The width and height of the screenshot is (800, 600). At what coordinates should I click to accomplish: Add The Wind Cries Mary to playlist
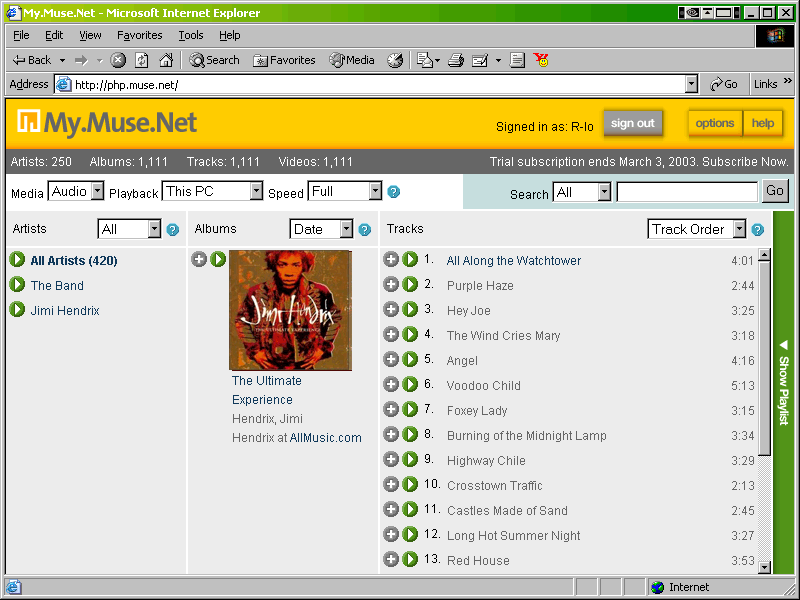point(391,334)
